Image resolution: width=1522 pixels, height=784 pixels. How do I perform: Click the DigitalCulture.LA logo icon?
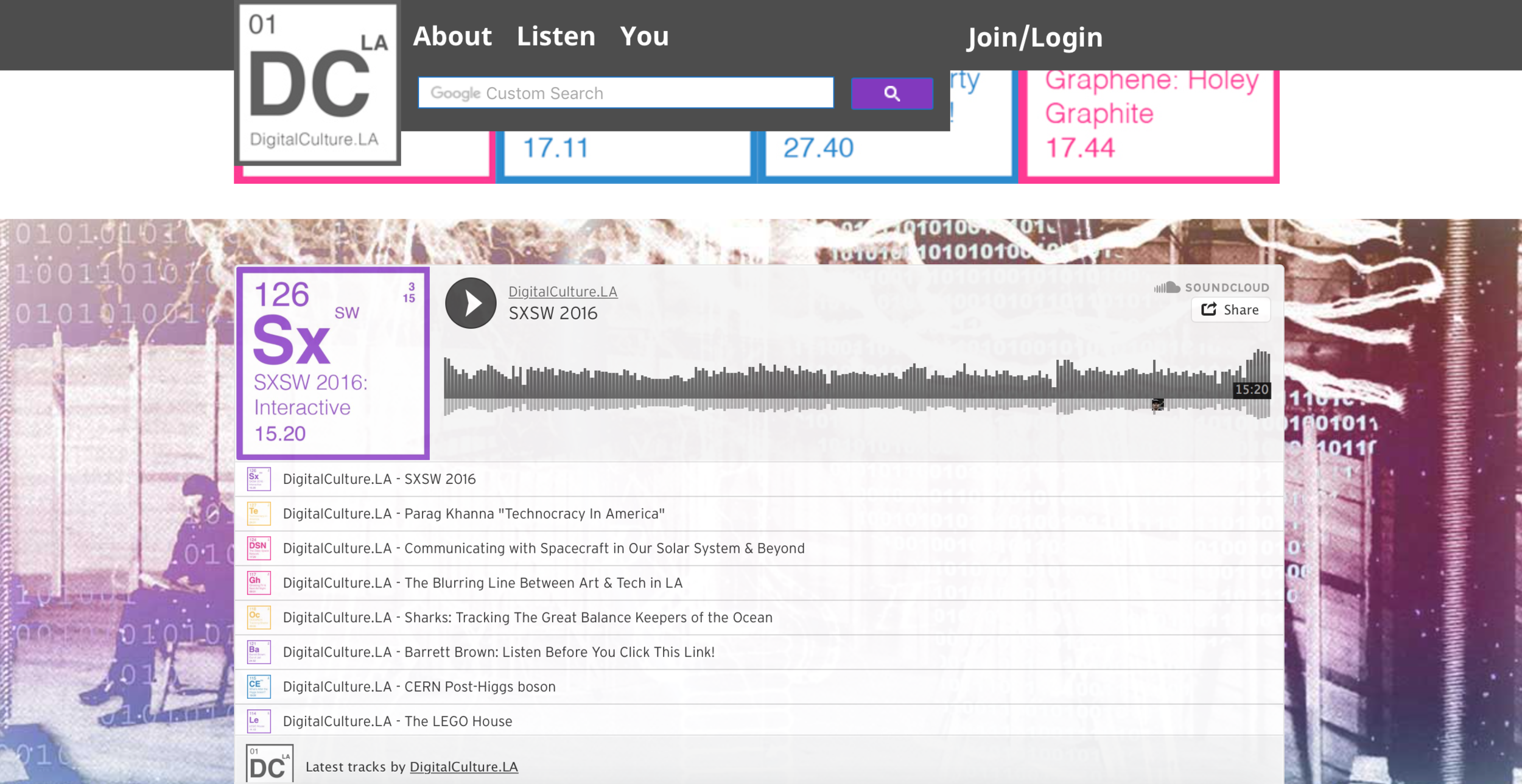(x=316, y=83)
